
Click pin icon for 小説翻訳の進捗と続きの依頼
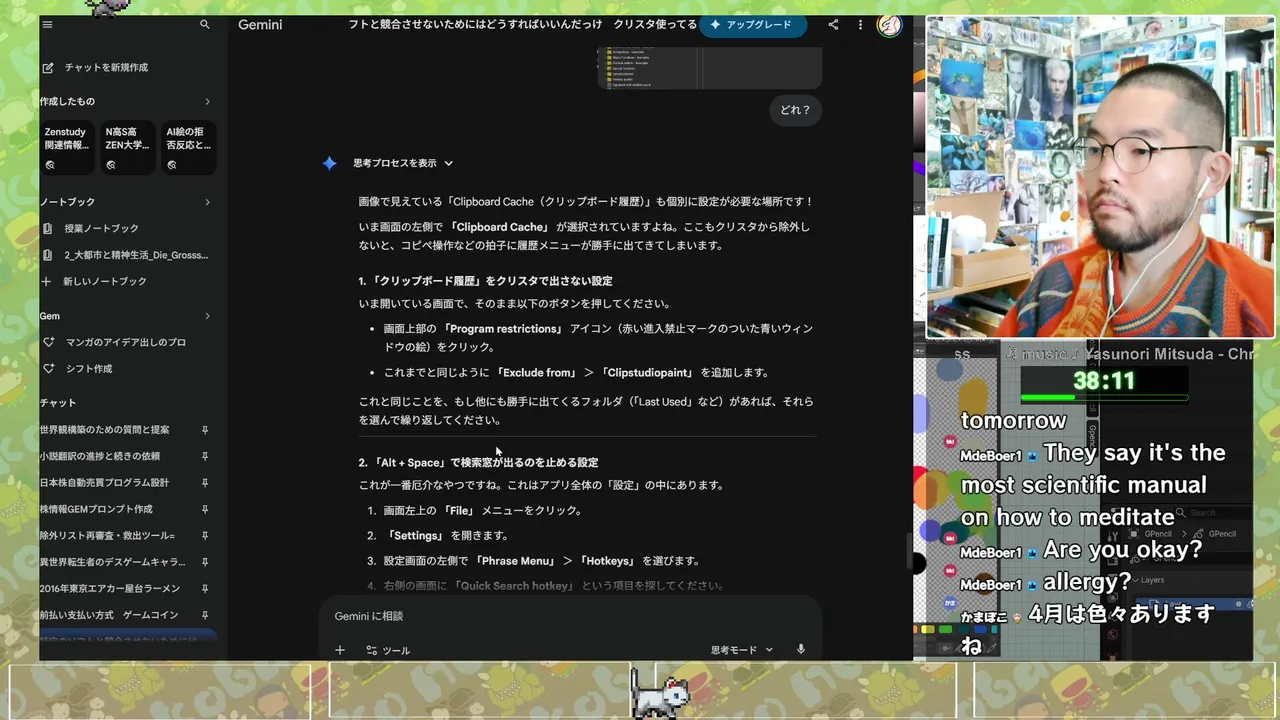(x=205, y=456)
